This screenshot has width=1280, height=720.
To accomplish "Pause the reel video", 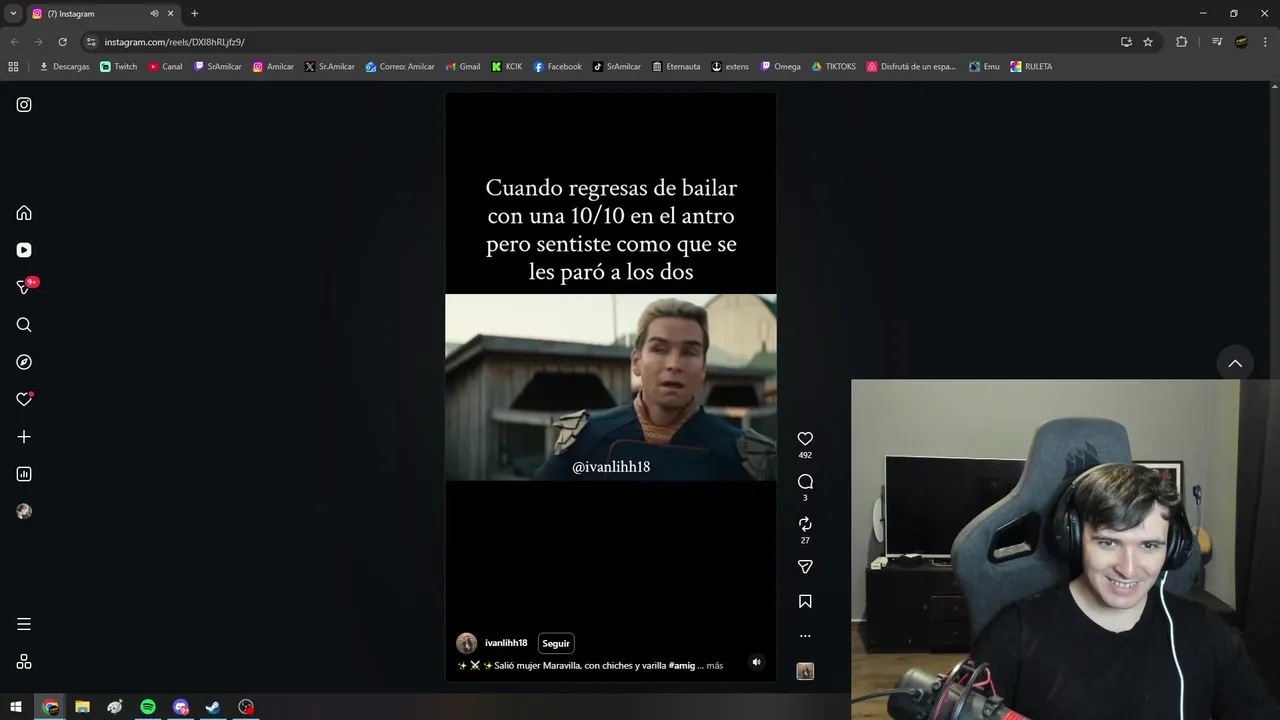I will point(610,387).
